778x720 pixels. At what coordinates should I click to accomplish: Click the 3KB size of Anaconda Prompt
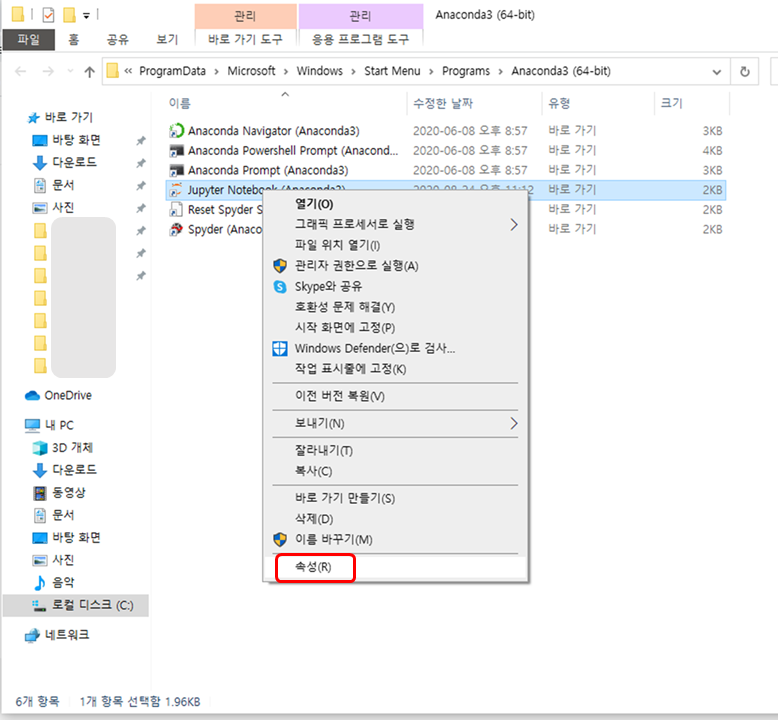pos(712,171)
